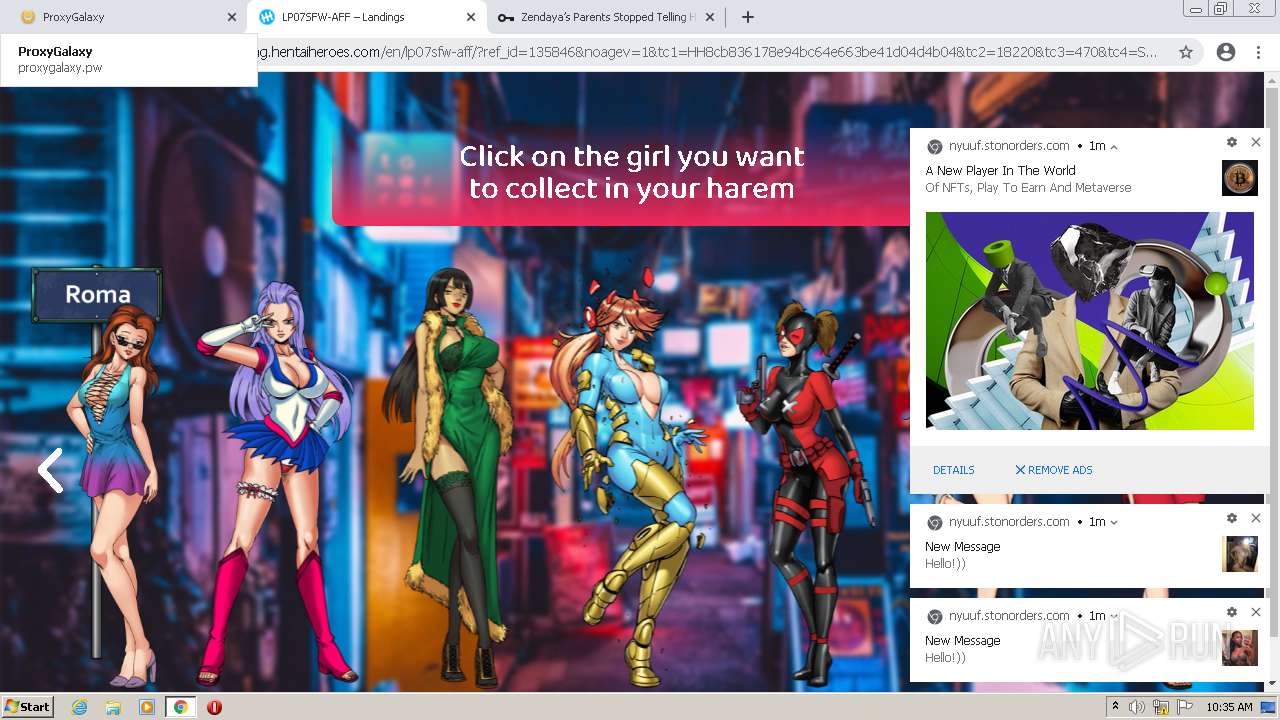This screenshot has height=720, width=1280.
Task: Open File Explorer from taskbar
Action: (113, 707)
